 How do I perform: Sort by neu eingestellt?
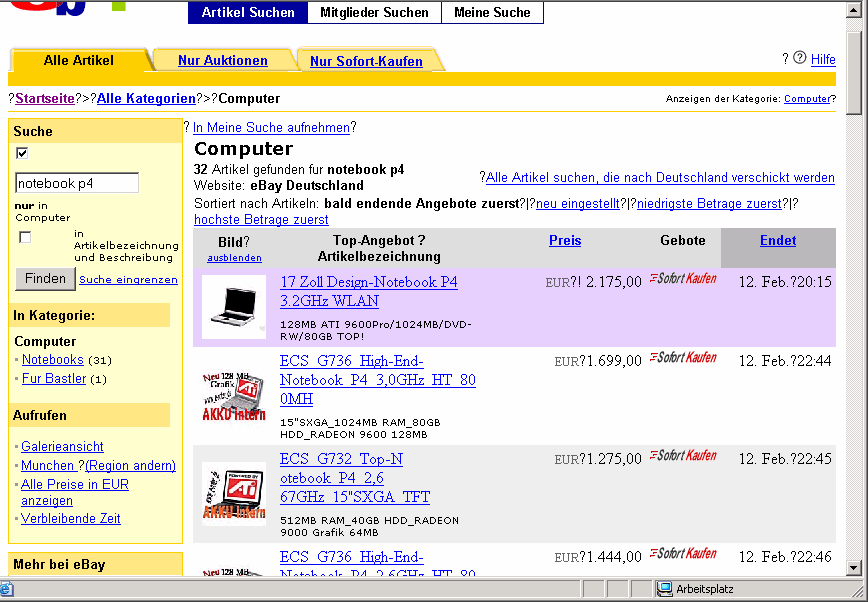tap(578, 204)
